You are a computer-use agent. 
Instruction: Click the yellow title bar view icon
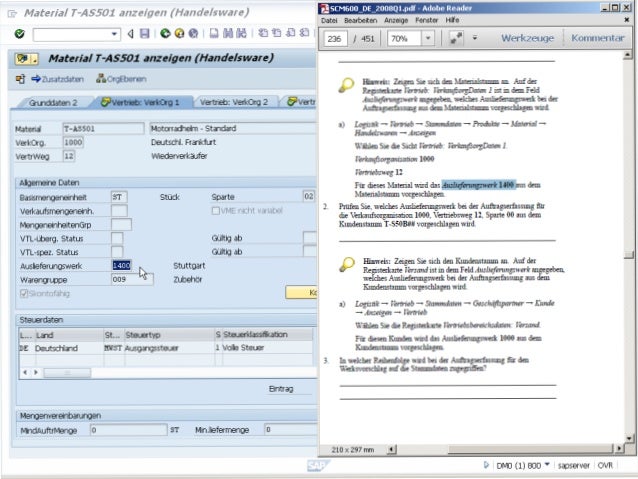coord(22,59)
